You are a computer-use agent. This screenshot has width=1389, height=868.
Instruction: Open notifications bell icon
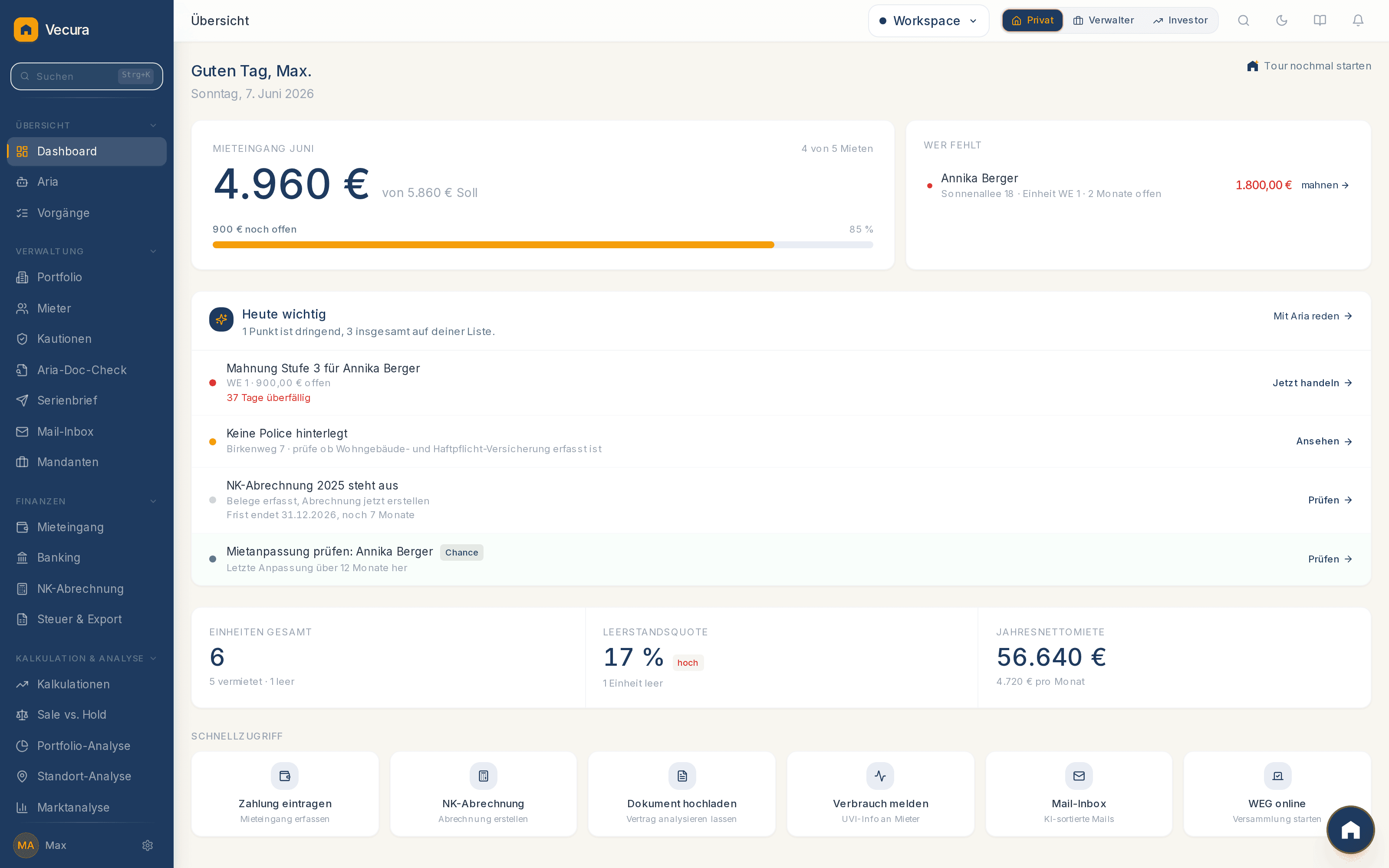point(1358,21)
